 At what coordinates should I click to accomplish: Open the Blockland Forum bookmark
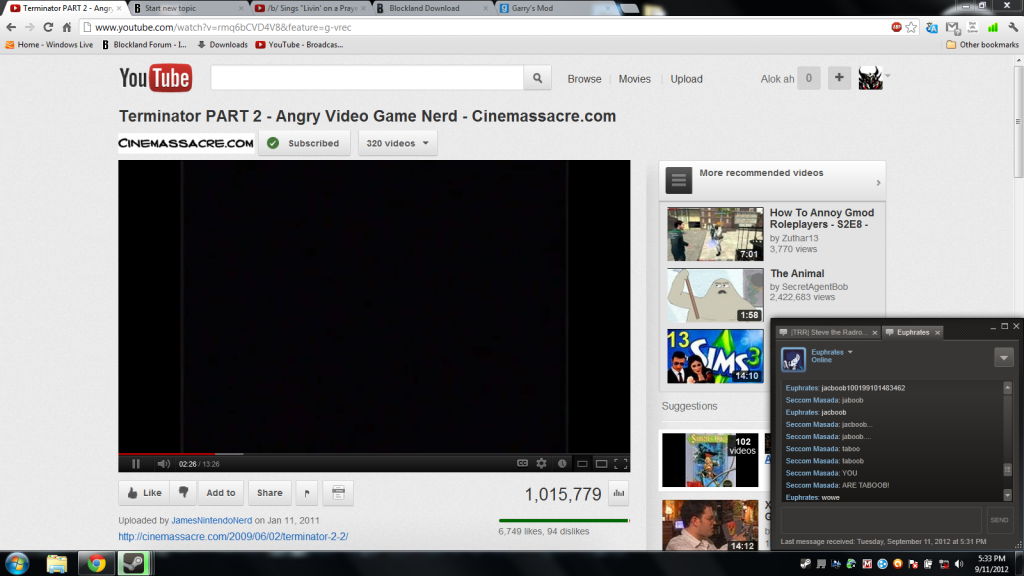click(x=144, y=44)
